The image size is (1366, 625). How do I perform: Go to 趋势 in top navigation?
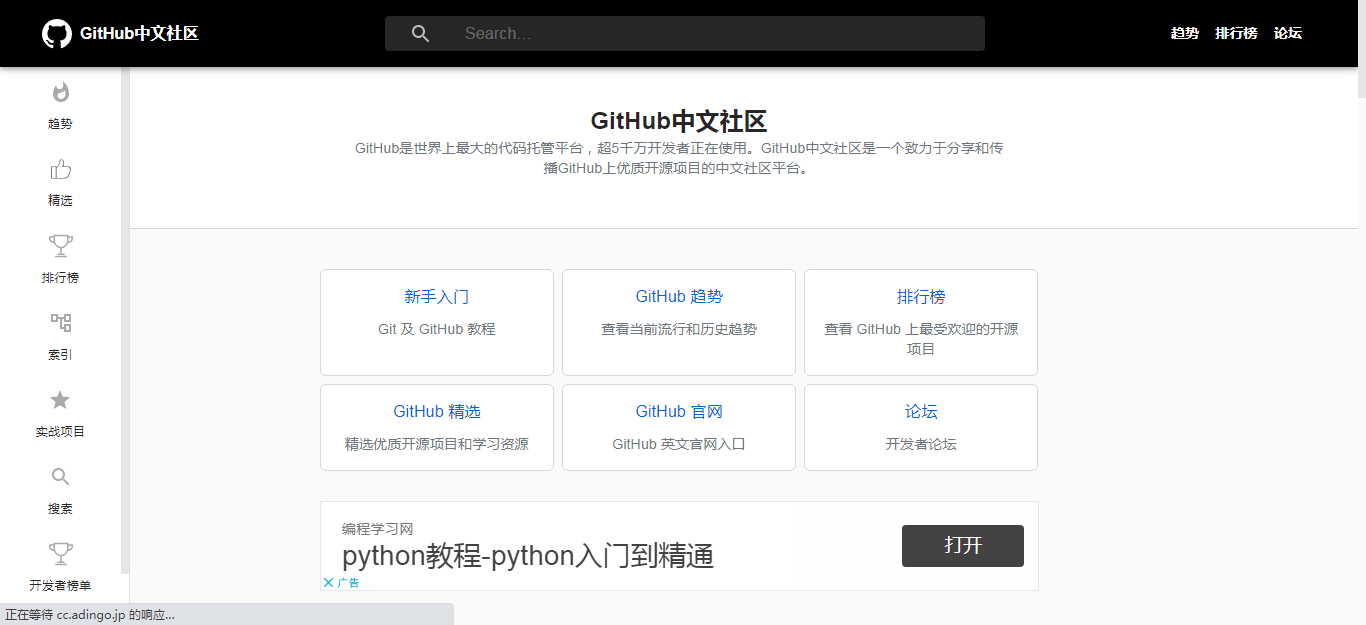[x=1184, y=33]
